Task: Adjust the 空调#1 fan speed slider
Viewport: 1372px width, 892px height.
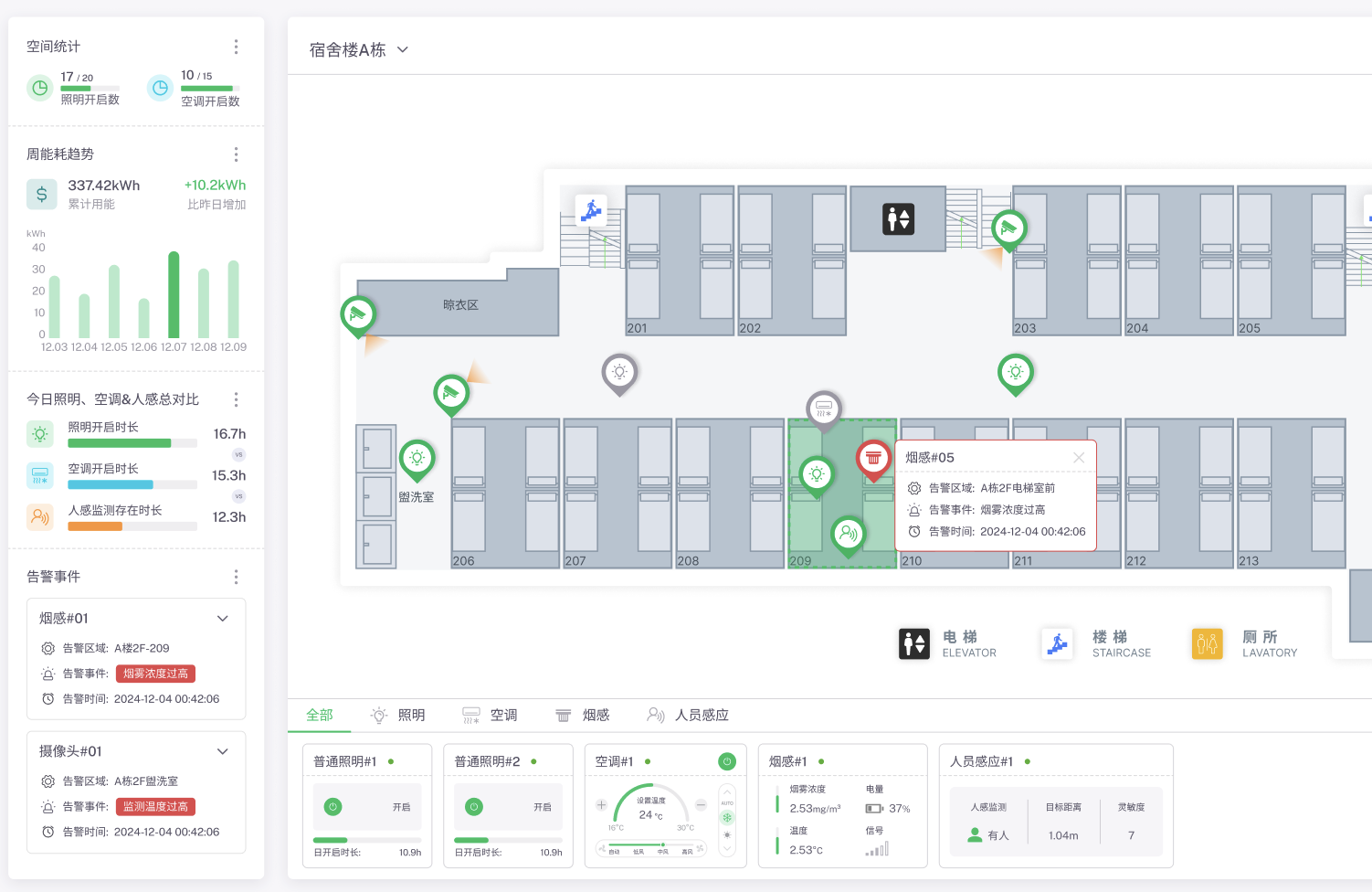Action: point(662,844)
